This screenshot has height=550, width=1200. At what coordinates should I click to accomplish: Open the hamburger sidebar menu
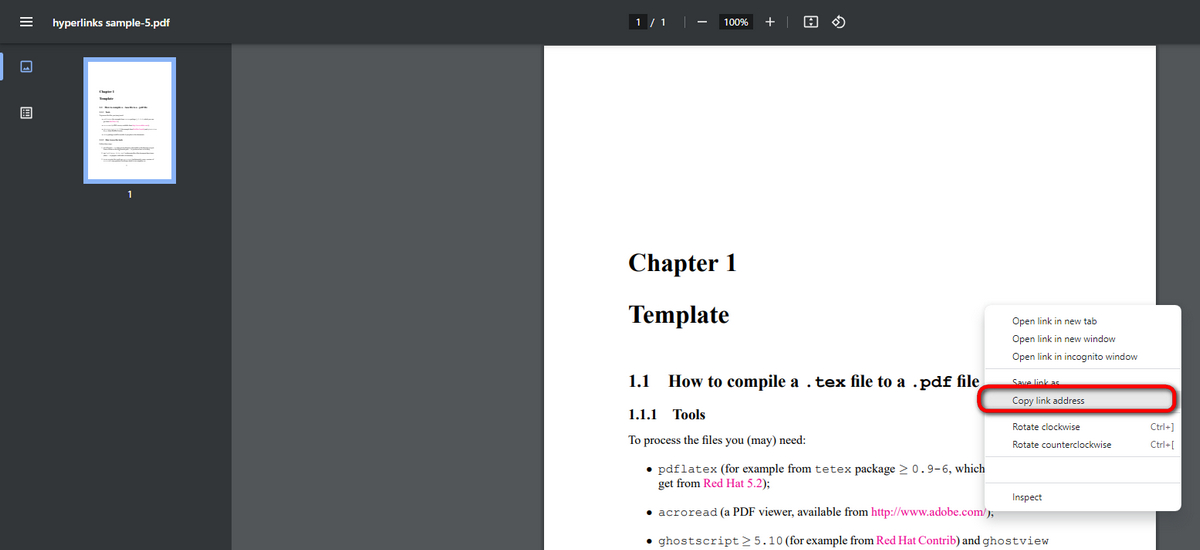click(x=26, y=22)
